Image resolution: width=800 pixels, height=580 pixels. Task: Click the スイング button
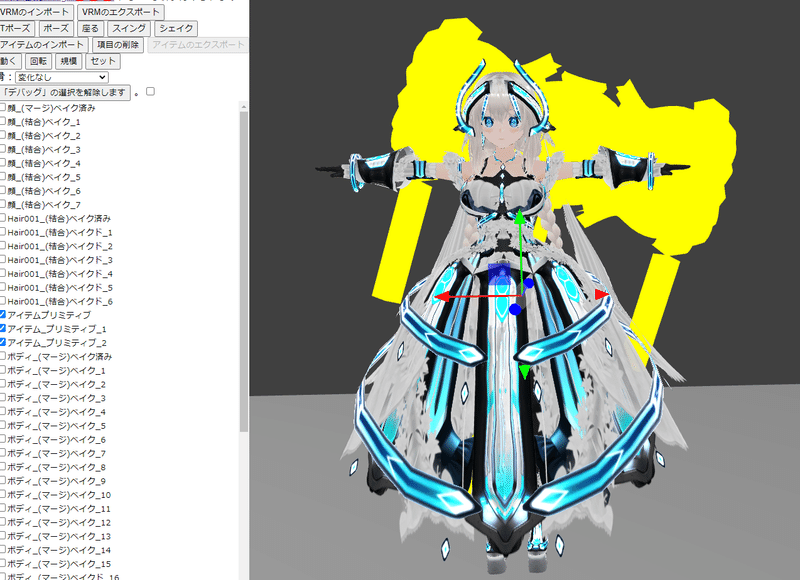(129, 28)
